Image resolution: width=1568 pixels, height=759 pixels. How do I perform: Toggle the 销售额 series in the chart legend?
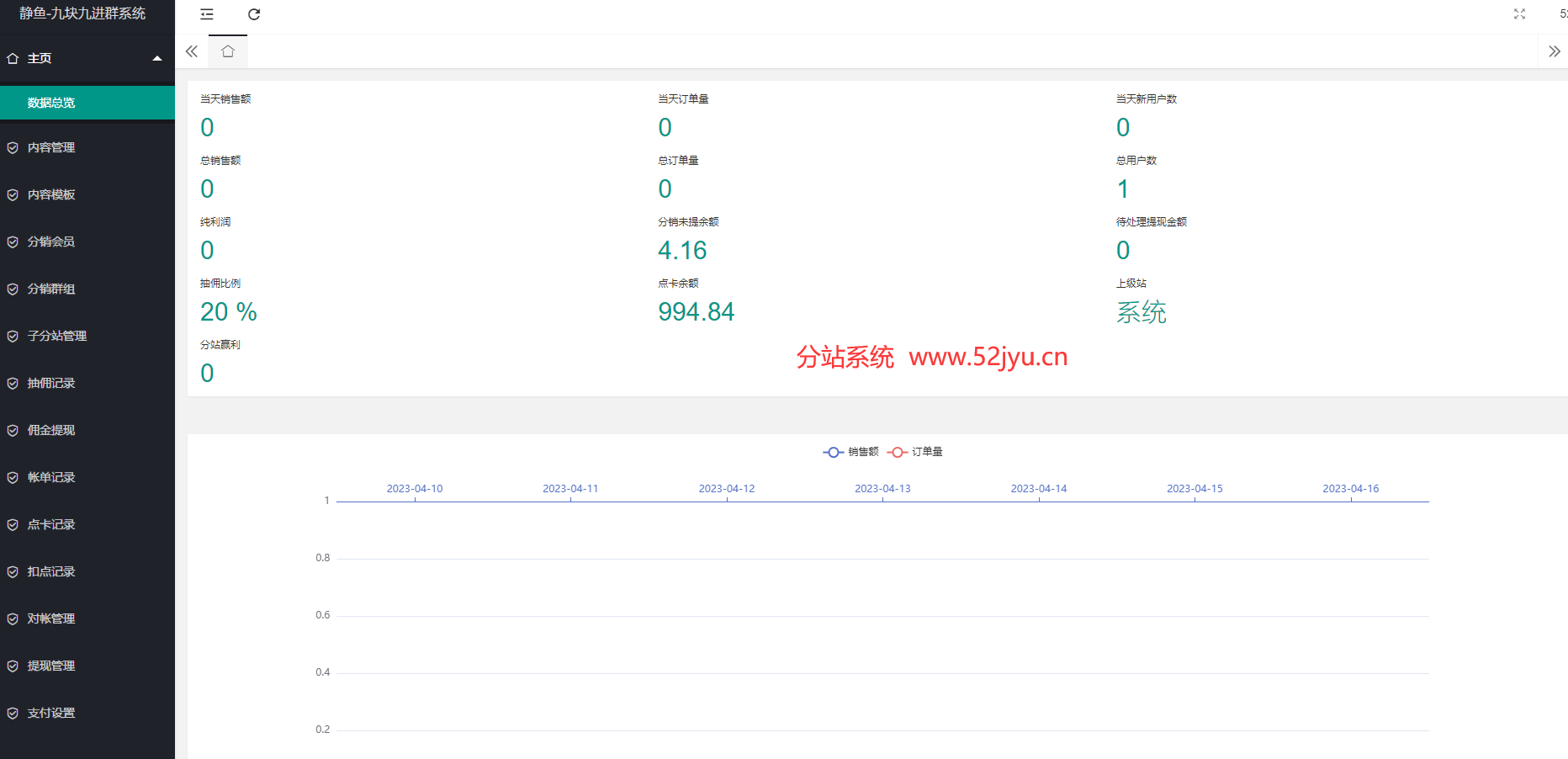[850, 452]
